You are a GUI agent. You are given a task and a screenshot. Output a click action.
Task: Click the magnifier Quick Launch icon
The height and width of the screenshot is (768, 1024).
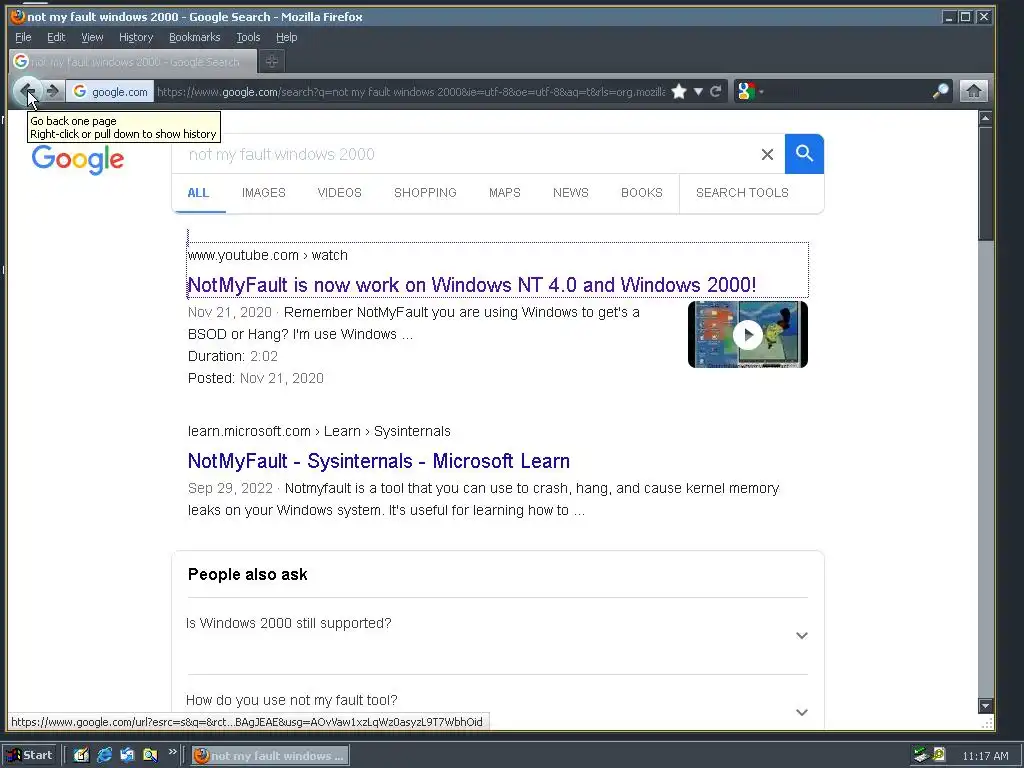tap(150, 755)
